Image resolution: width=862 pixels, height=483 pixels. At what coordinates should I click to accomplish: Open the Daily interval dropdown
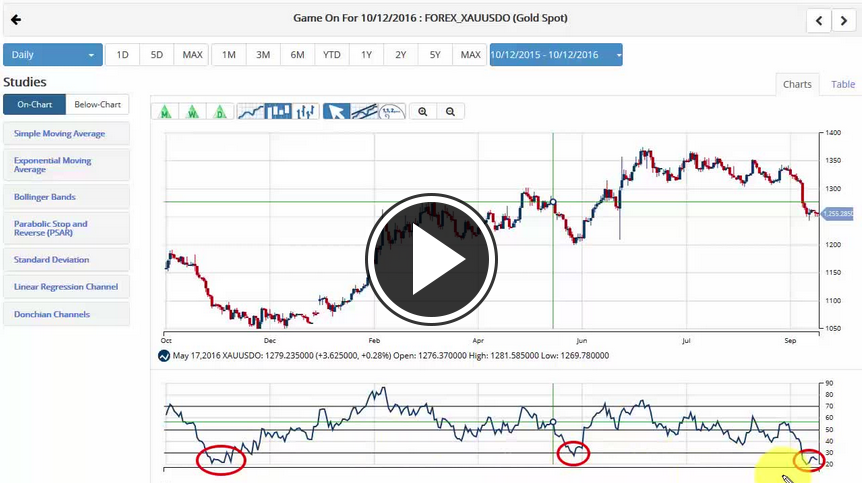click(x=53, y=55)
